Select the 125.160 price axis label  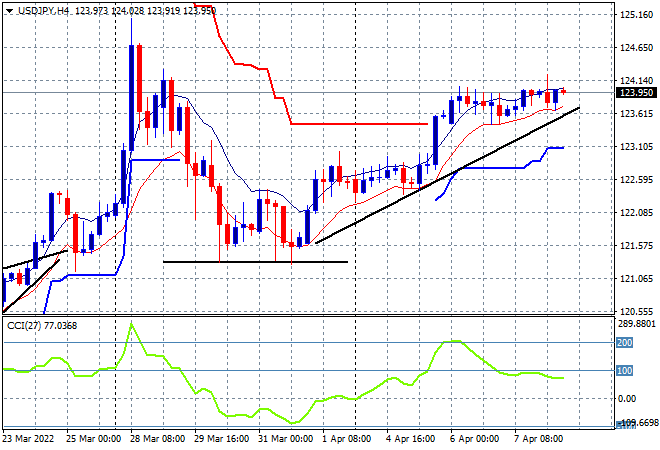click(x=636, y=15)
